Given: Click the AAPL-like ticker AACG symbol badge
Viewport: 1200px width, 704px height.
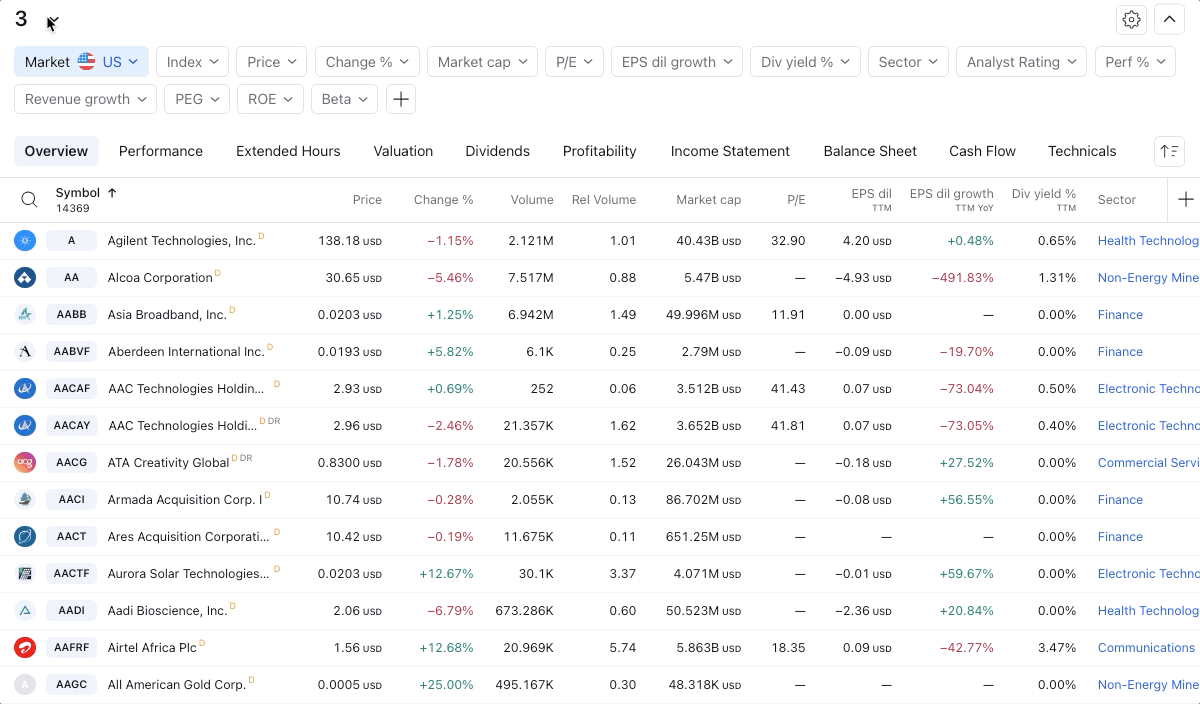Looking at the screenshot, I should click(72, 463).
